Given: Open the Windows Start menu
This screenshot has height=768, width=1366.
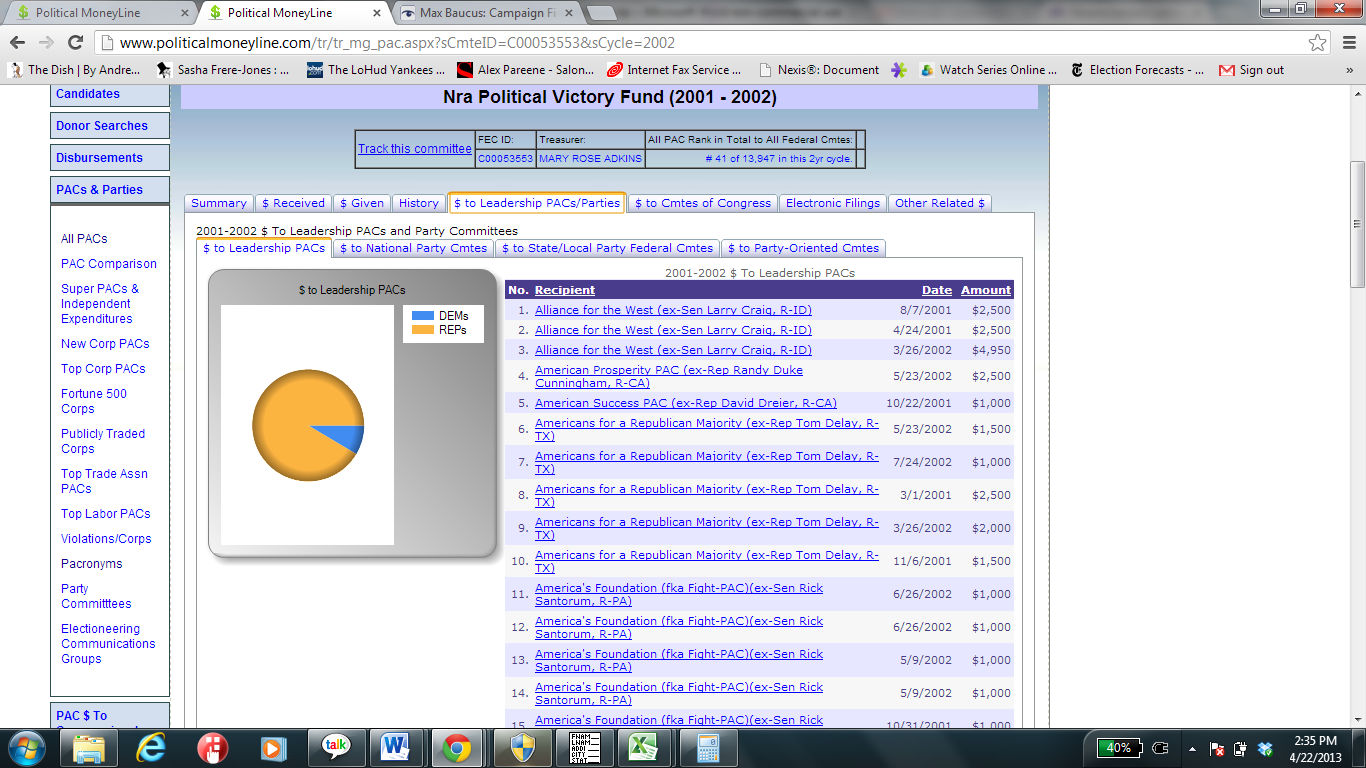Looking at the screenshot, I should (25, 747).
